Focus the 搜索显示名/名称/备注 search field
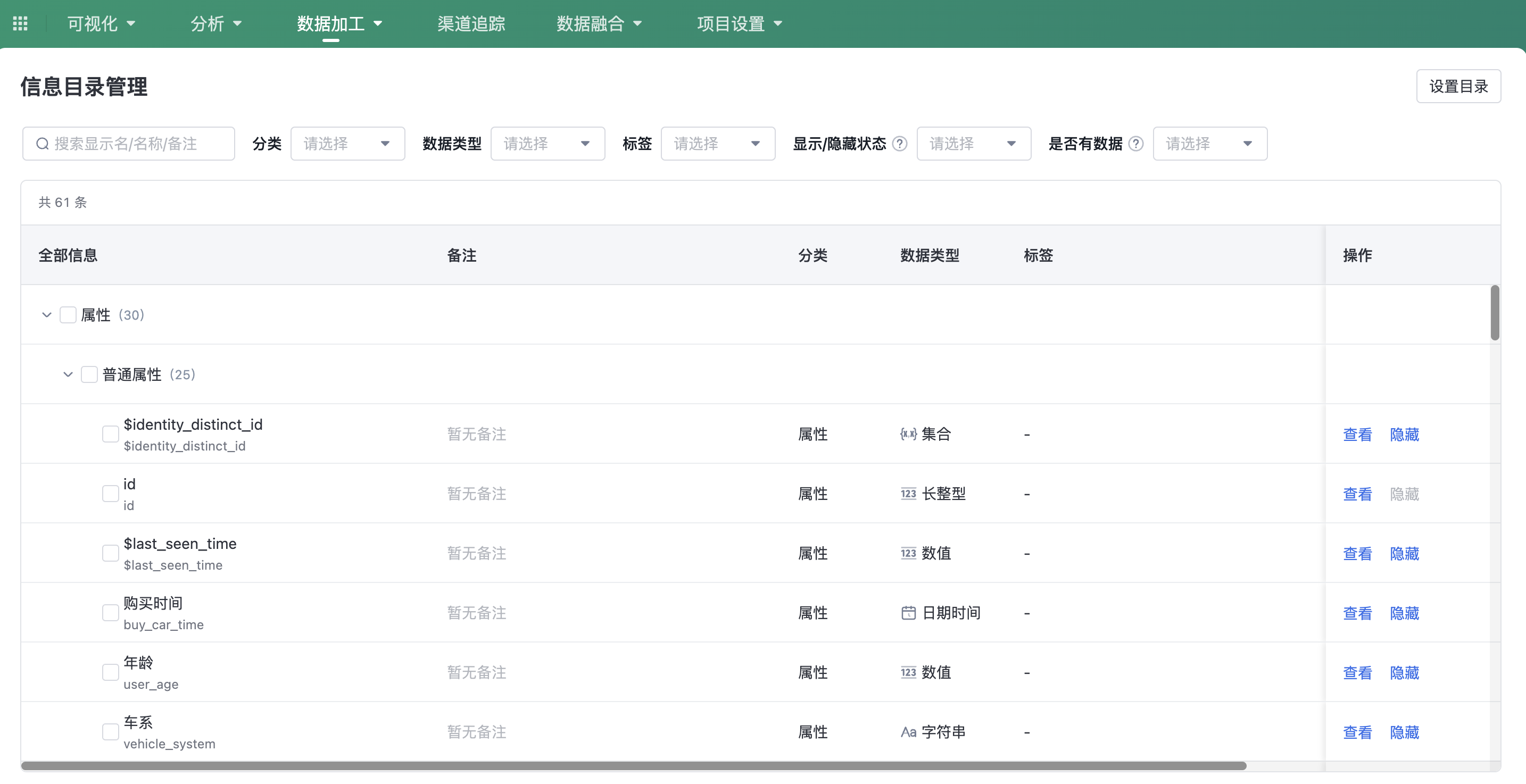Screen dimensions: 1526x784 click(x=129, y=144)
